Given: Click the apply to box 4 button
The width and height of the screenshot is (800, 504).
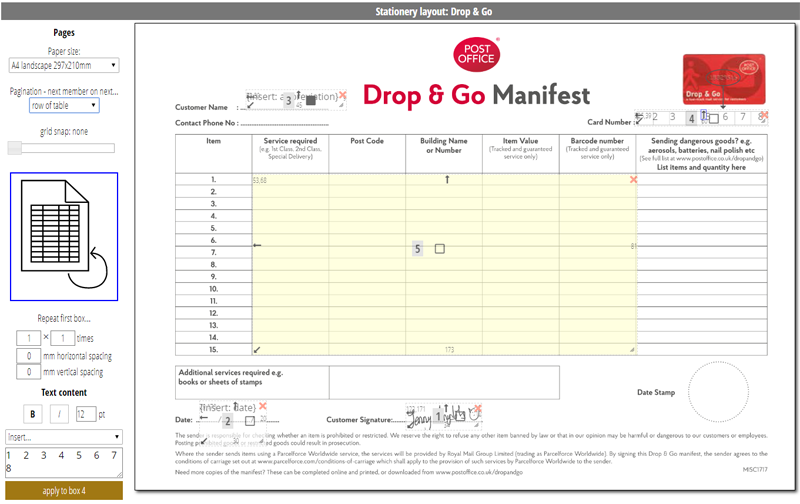Looking at the screenshot, I should tap(64, 491).
